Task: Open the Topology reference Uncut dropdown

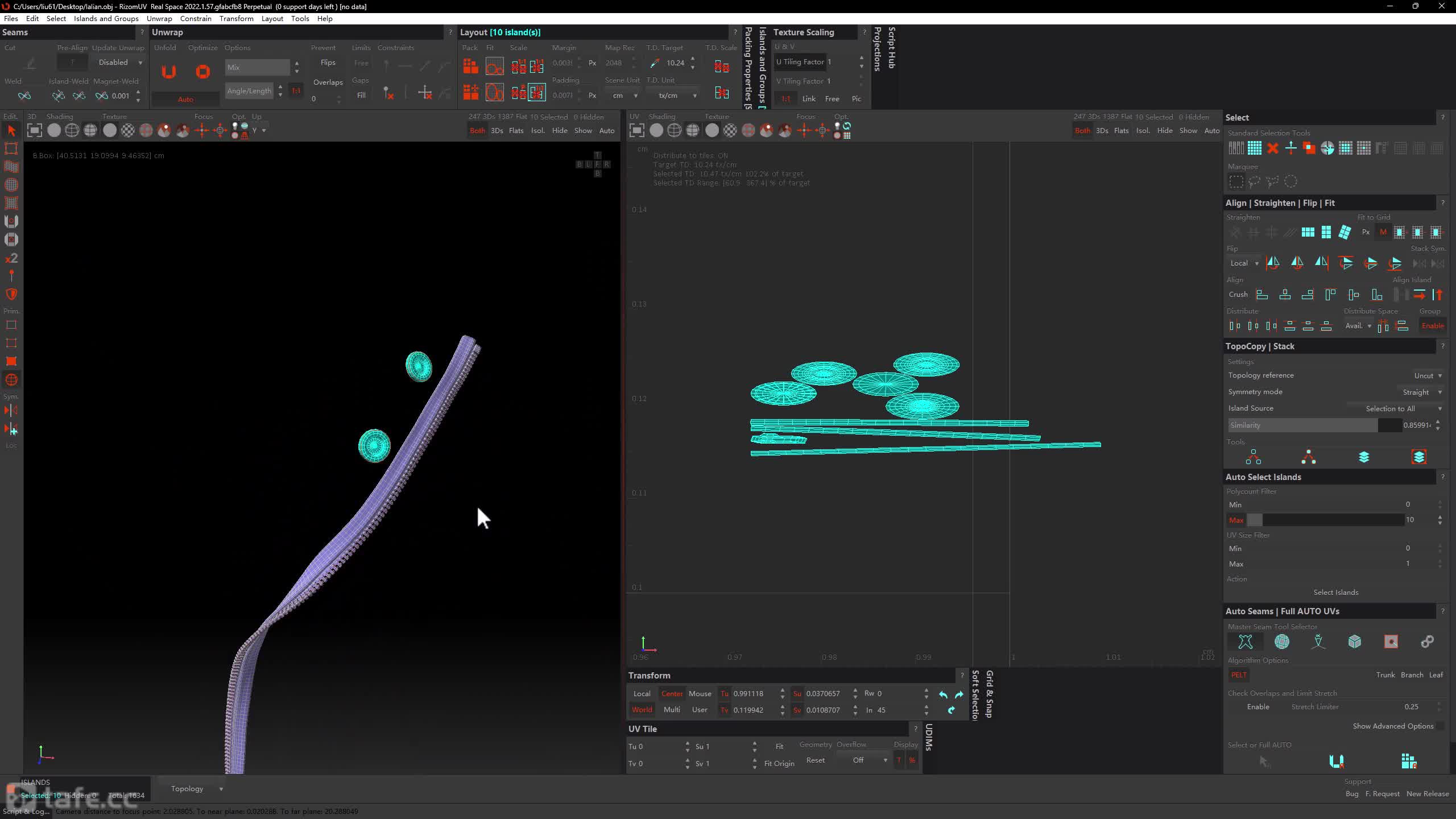Action: (x=1428, y=375)
